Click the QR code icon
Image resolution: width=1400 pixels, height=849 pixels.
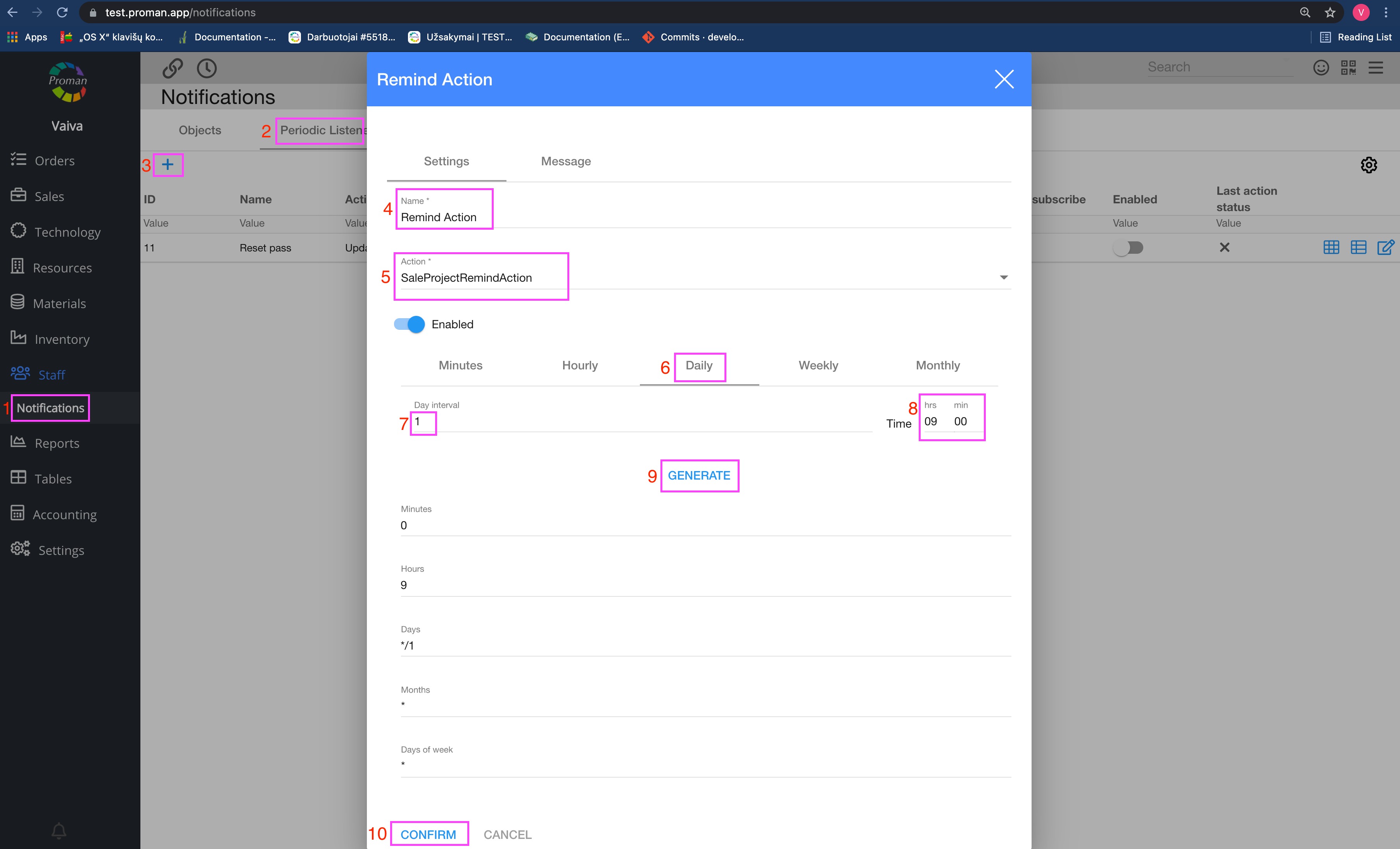(1348, 68)
